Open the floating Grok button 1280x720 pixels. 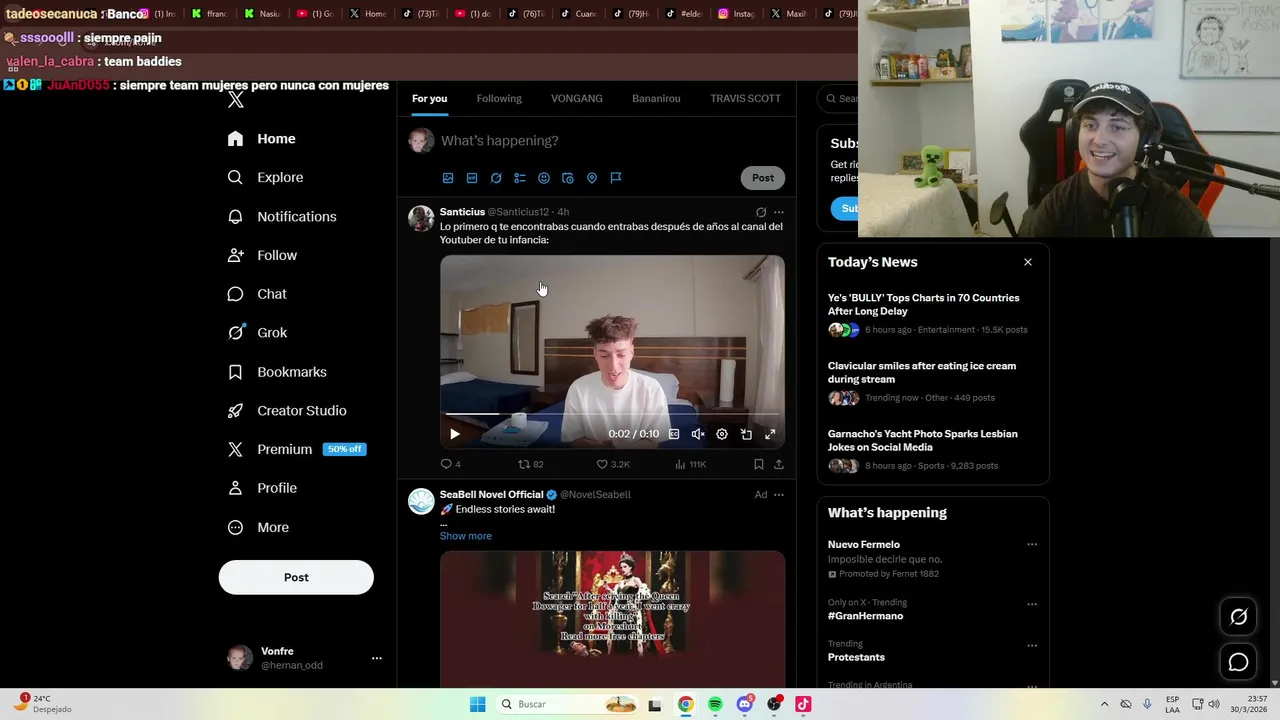[x=1238, y=617]
